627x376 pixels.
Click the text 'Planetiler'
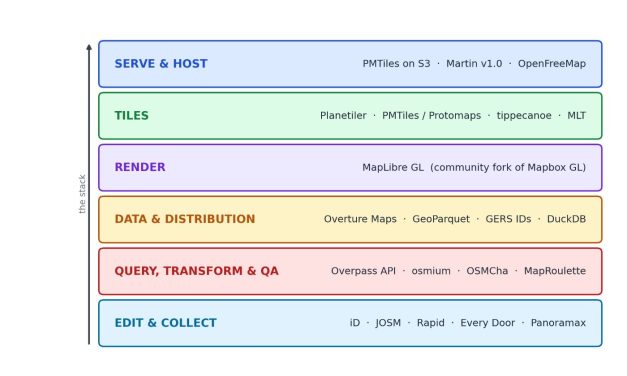point(343,116)
